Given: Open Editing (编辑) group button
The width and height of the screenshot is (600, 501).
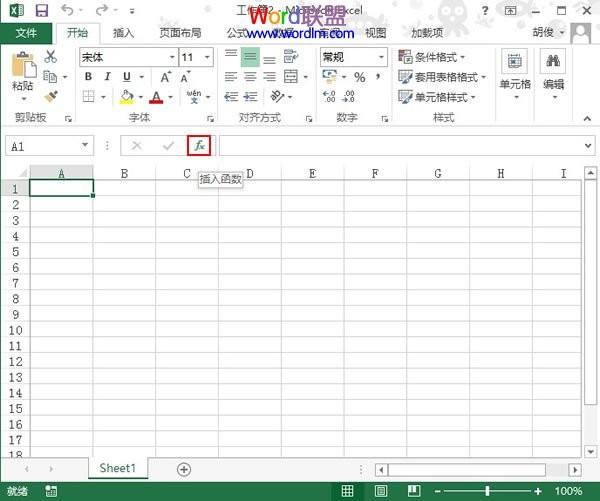Looking at the screenshot, I should [553, 74].
